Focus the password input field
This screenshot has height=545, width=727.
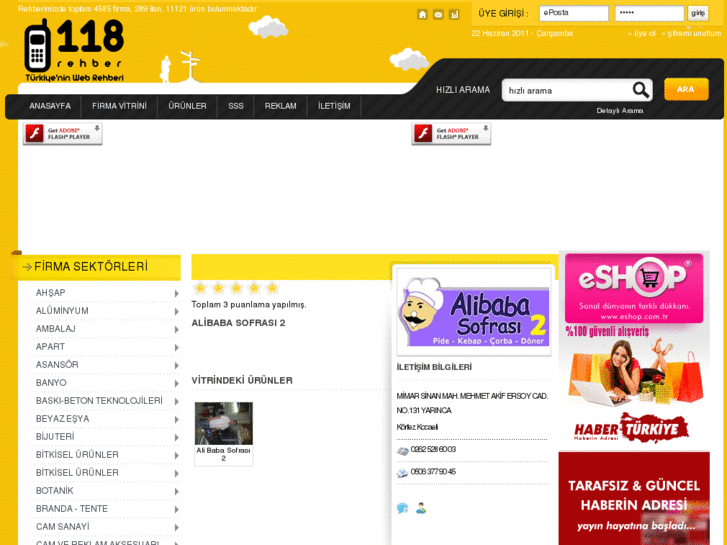point(649,13)
